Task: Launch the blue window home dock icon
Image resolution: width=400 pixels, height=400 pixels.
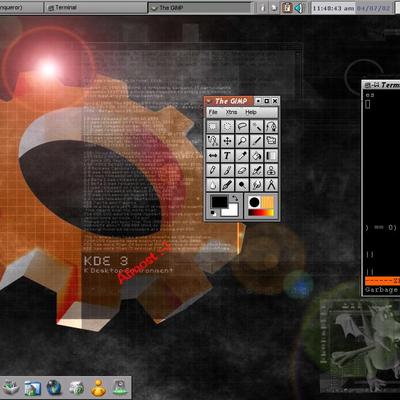Action: point(32,388)
